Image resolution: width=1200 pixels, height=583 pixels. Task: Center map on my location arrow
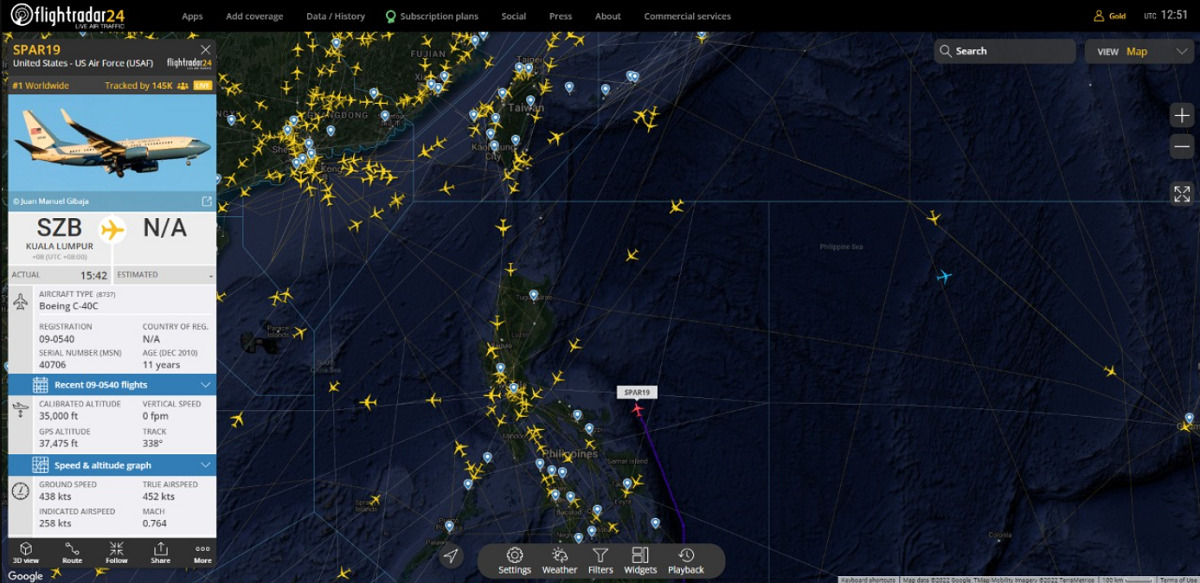coord(451,556)
